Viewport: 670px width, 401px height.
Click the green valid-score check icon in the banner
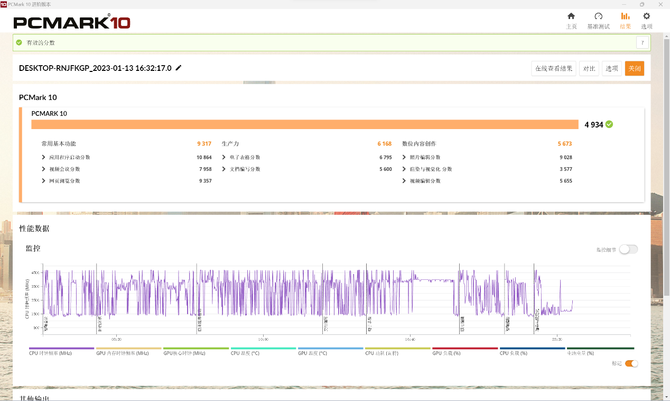pos(19,42)
